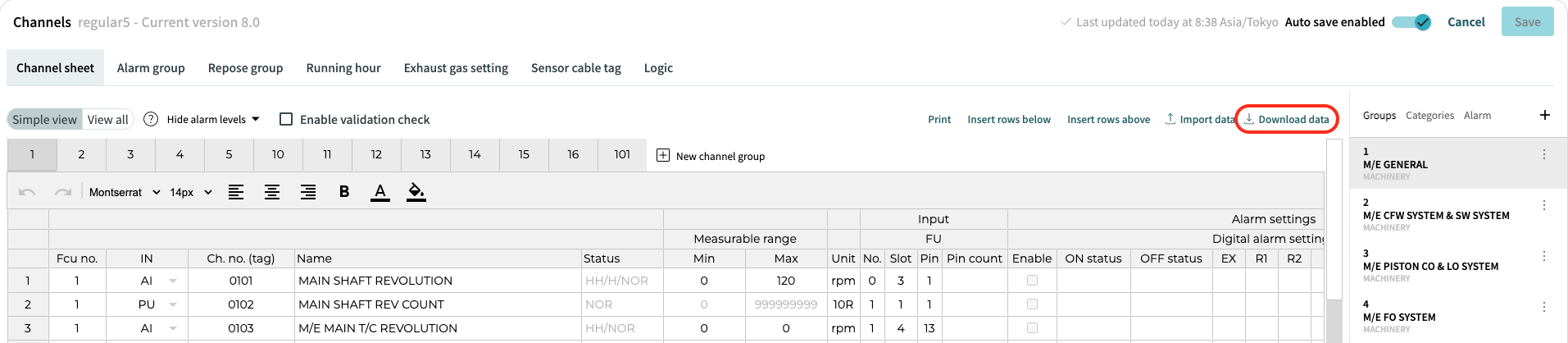This screenshot has height=343, width=1568.
Task: Click channel number cell 0102
Action: coord(241,304)
